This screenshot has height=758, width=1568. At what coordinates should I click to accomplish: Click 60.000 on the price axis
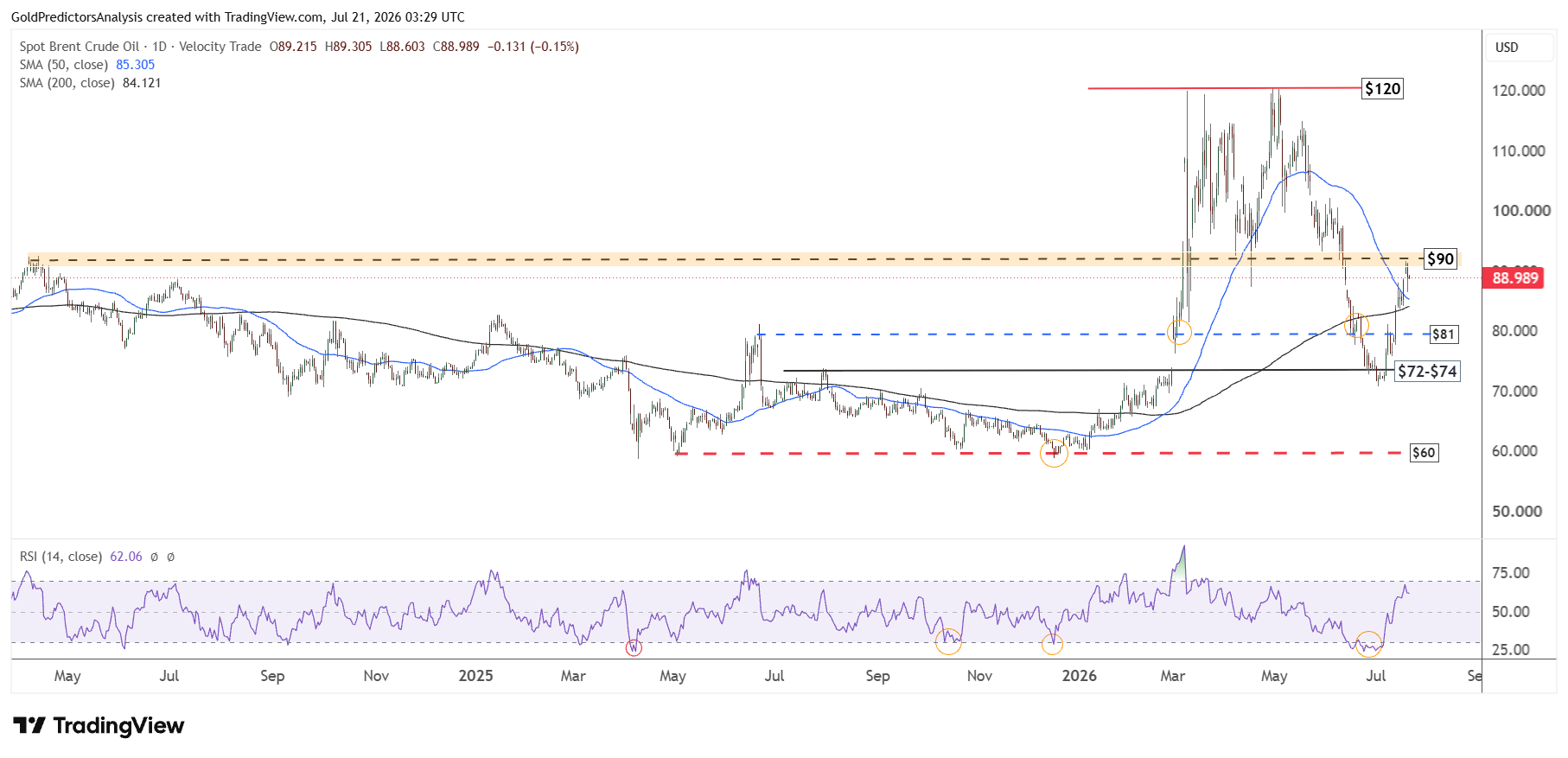pos(1514,451)
